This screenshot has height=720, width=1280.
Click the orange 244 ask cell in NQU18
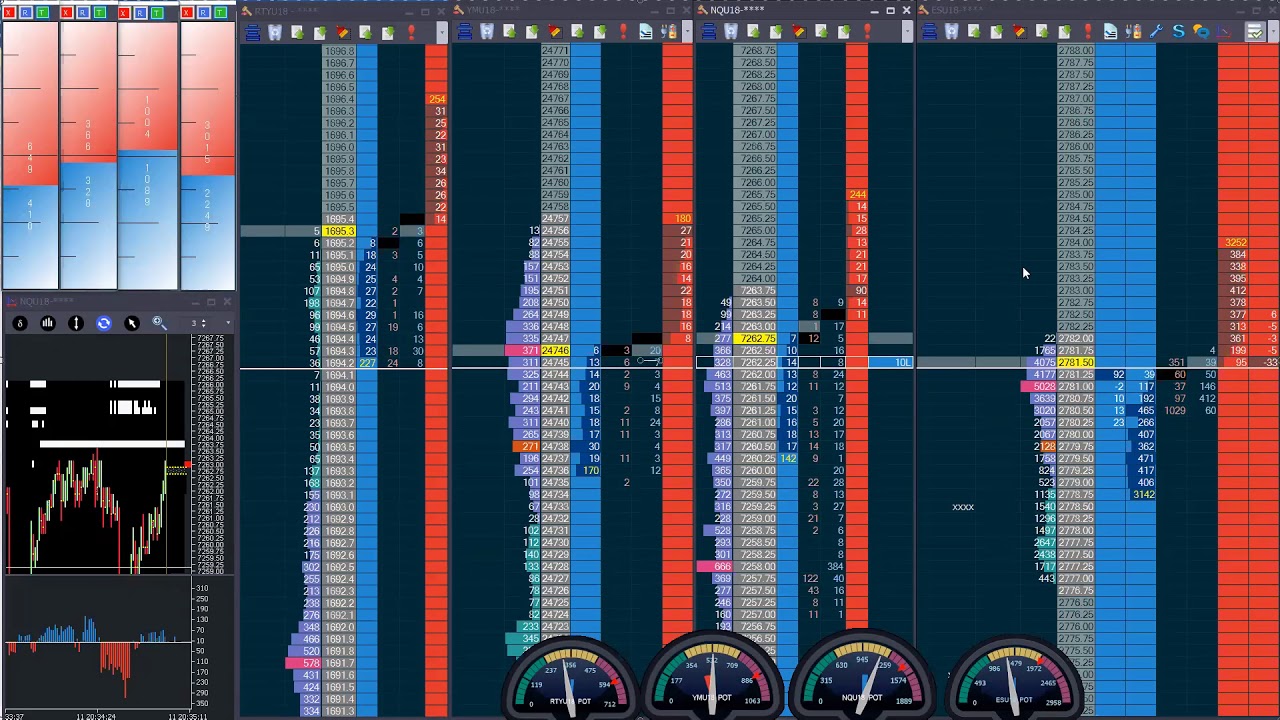pyautogui.click(x=857, y=195)
